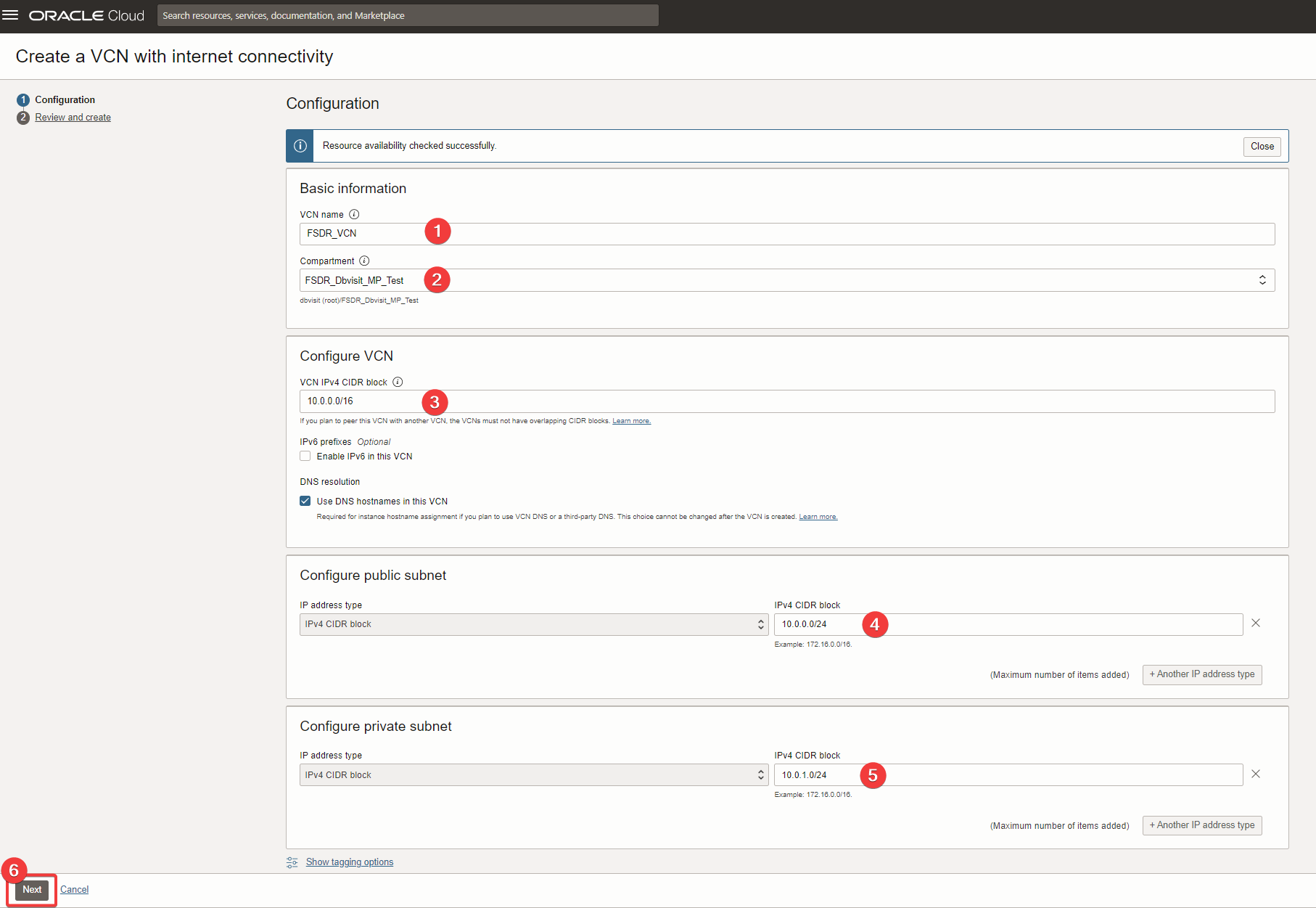Click the tagging options slider icon
Screen dimensions: 1316x908
pos(292,862)
